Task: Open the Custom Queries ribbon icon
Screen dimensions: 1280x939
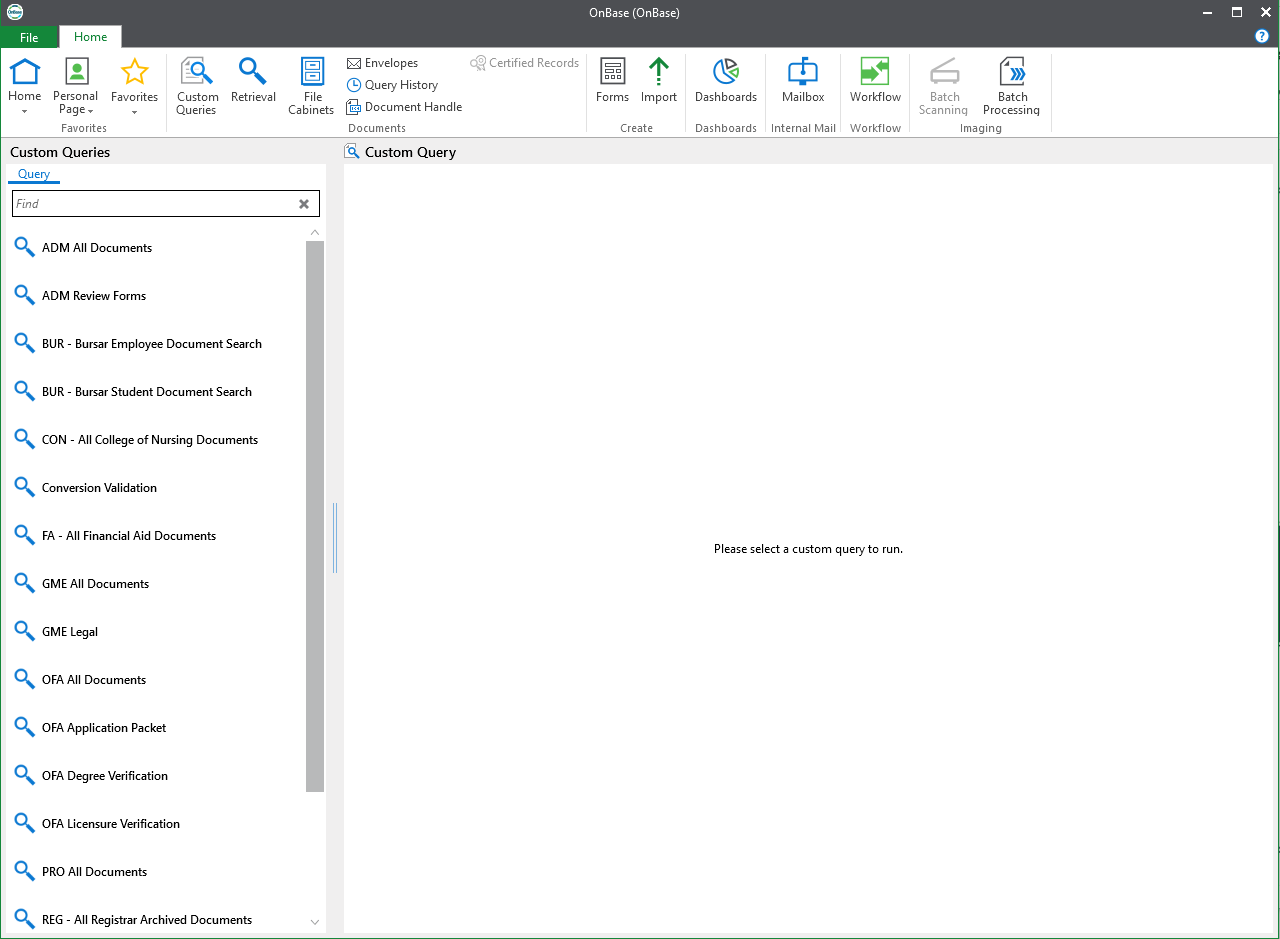Action: 197,73
